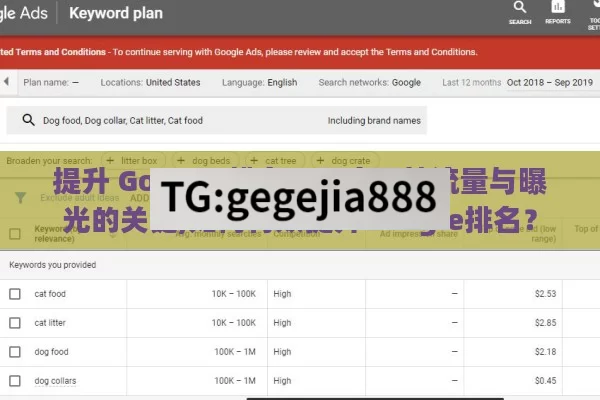Add 'cat tree' to broaden search
The image size is (600, 400).
point(276,161)
